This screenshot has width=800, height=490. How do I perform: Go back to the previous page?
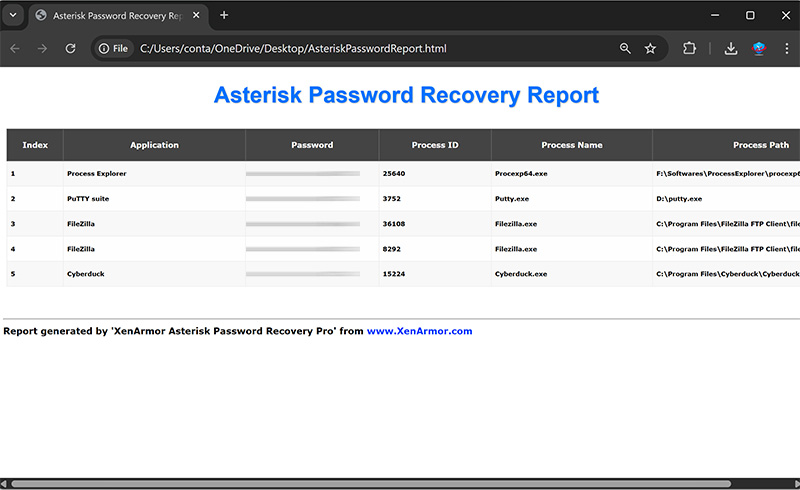click(15, 48)
